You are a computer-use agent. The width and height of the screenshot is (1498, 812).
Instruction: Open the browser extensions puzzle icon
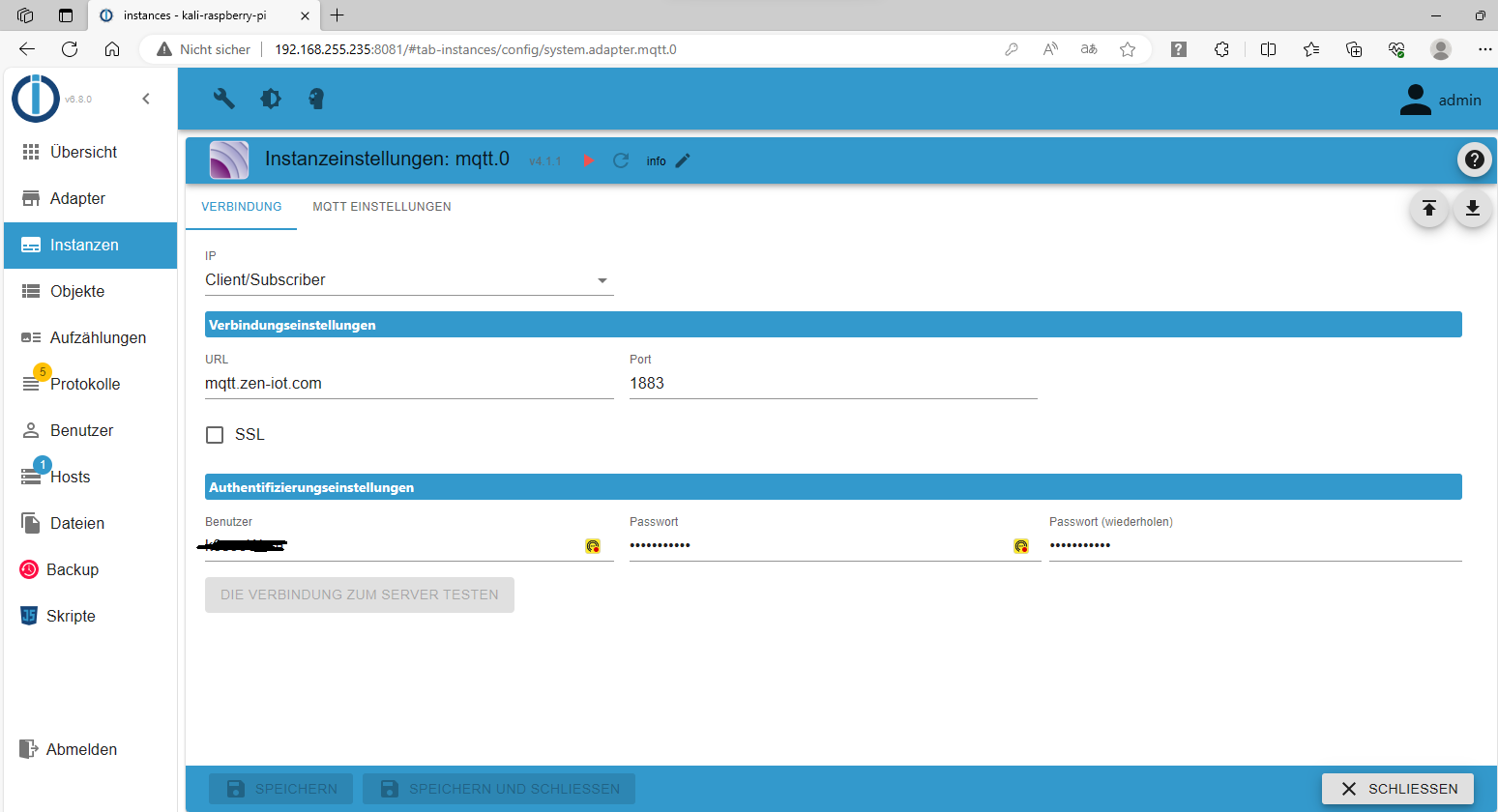1222,49
